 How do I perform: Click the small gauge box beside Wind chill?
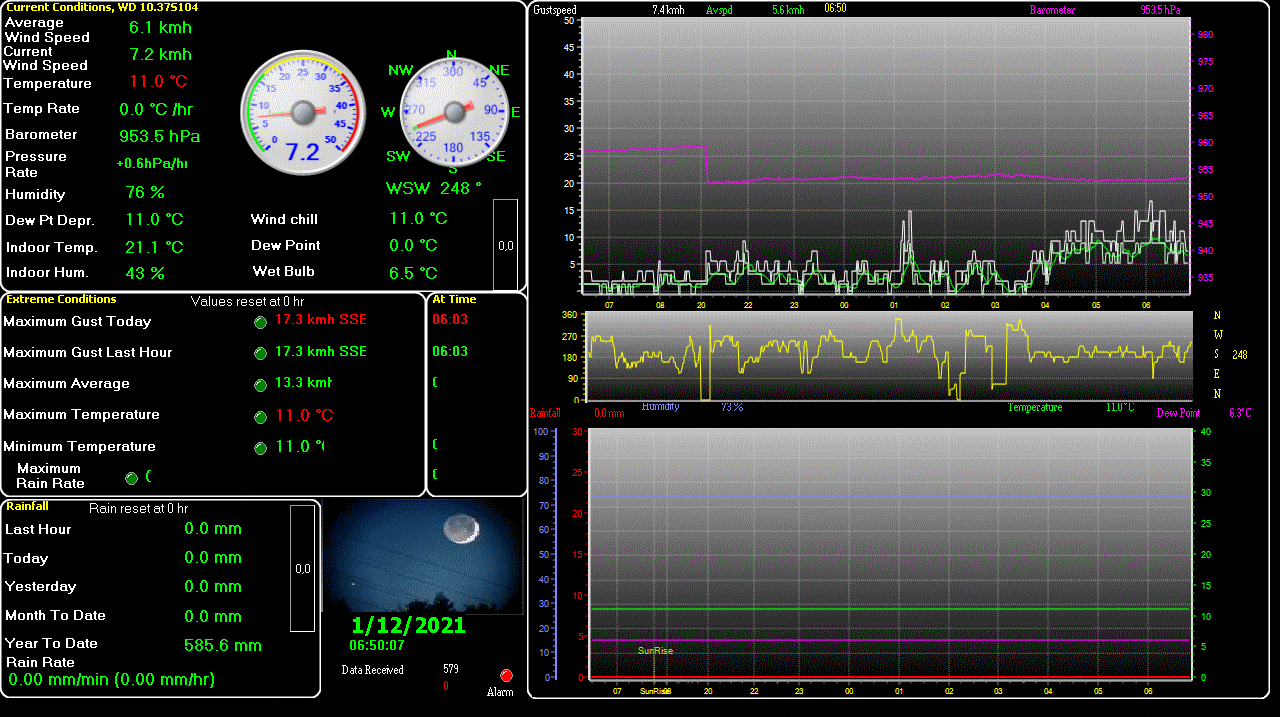505,245
